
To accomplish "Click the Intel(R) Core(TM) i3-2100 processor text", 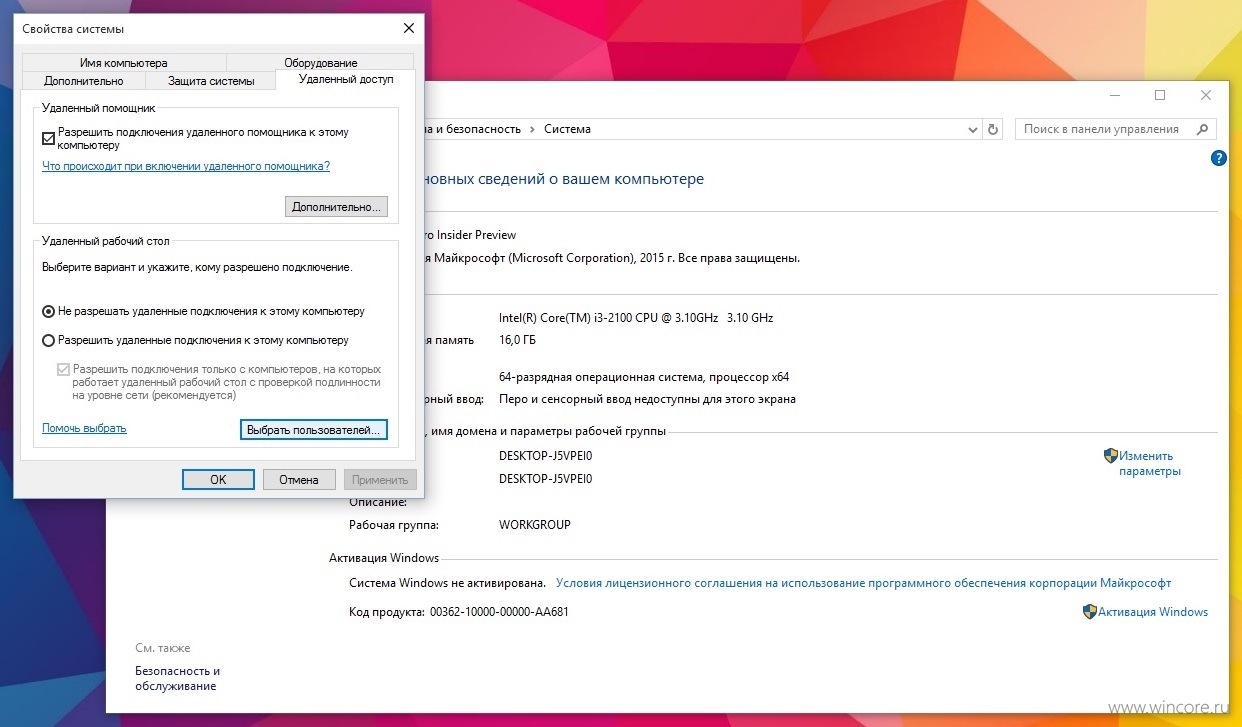I will pos(636,318).
